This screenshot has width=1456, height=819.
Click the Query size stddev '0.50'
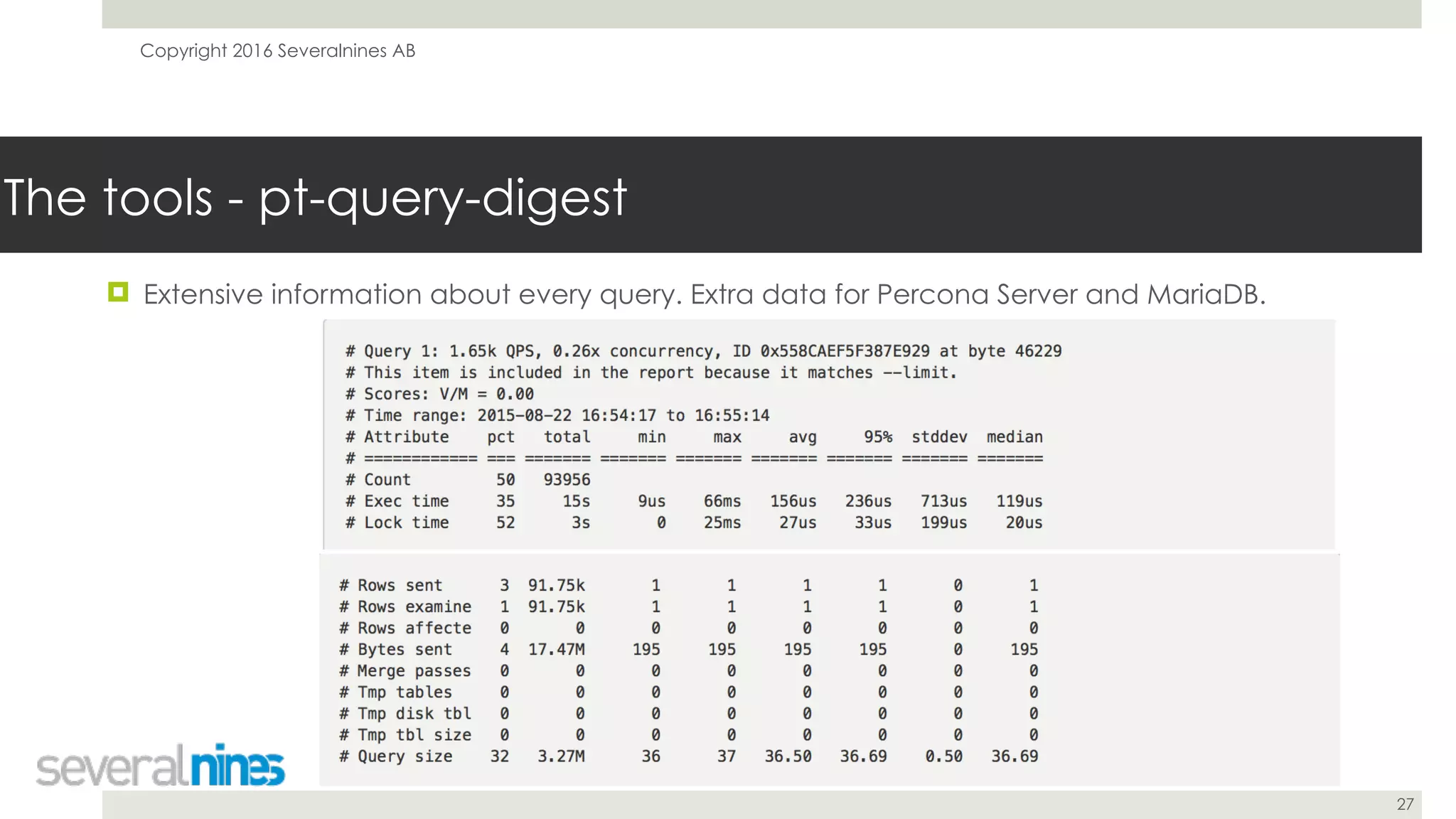click(x=943, y=756)
